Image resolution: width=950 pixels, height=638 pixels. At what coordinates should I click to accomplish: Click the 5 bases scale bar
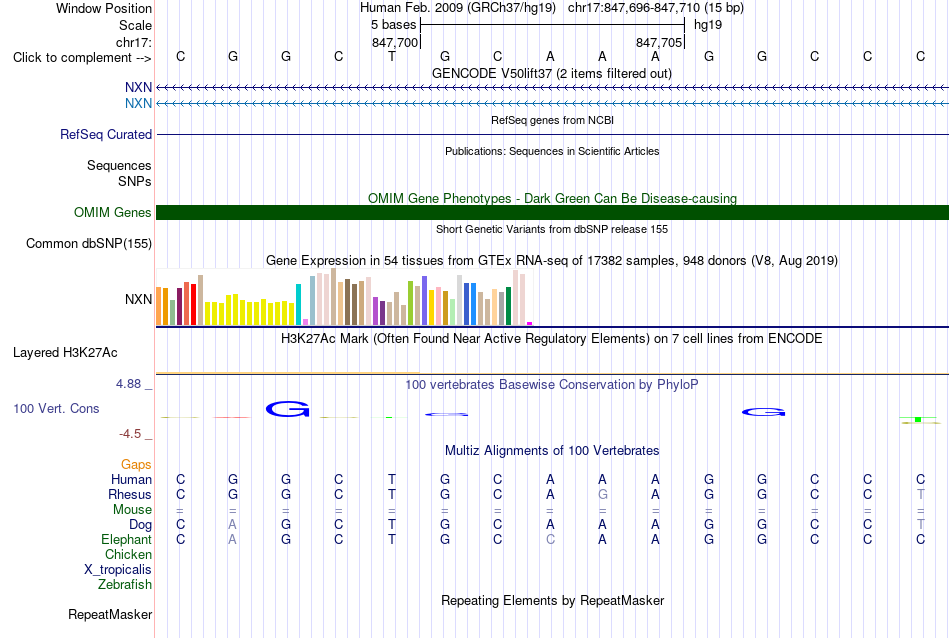552,25
